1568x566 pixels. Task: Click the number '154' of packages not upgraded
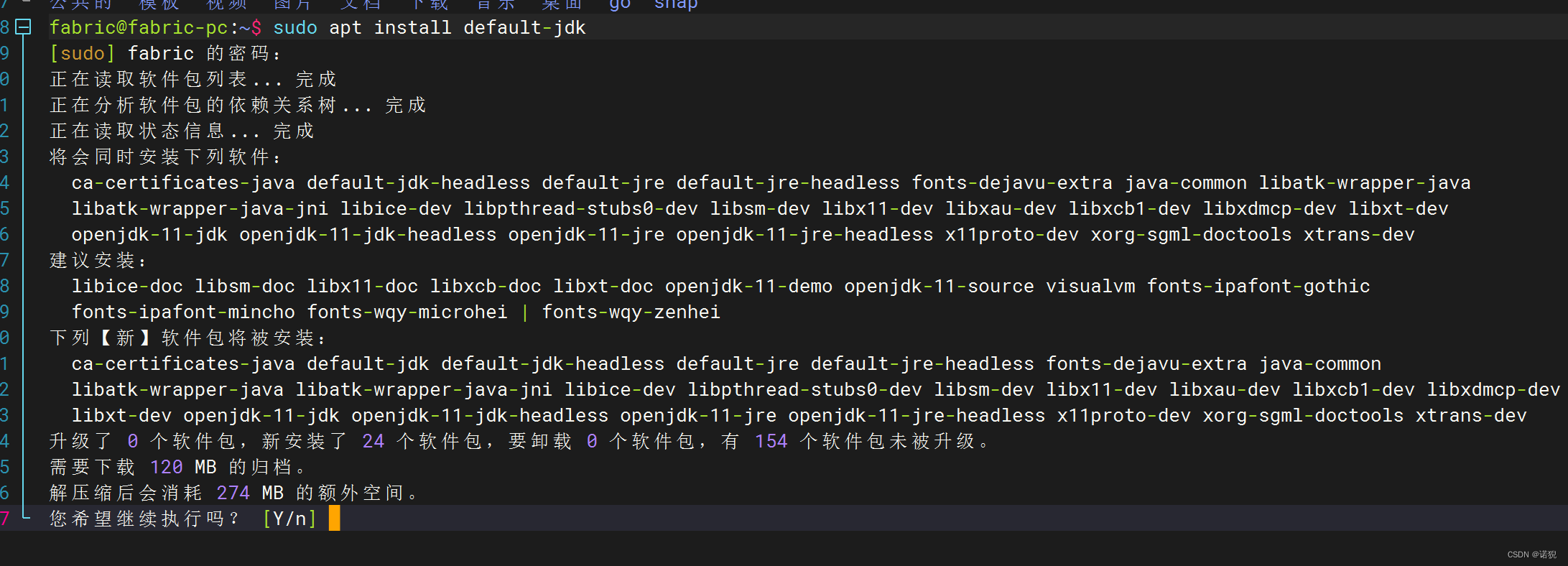point(771,442)
